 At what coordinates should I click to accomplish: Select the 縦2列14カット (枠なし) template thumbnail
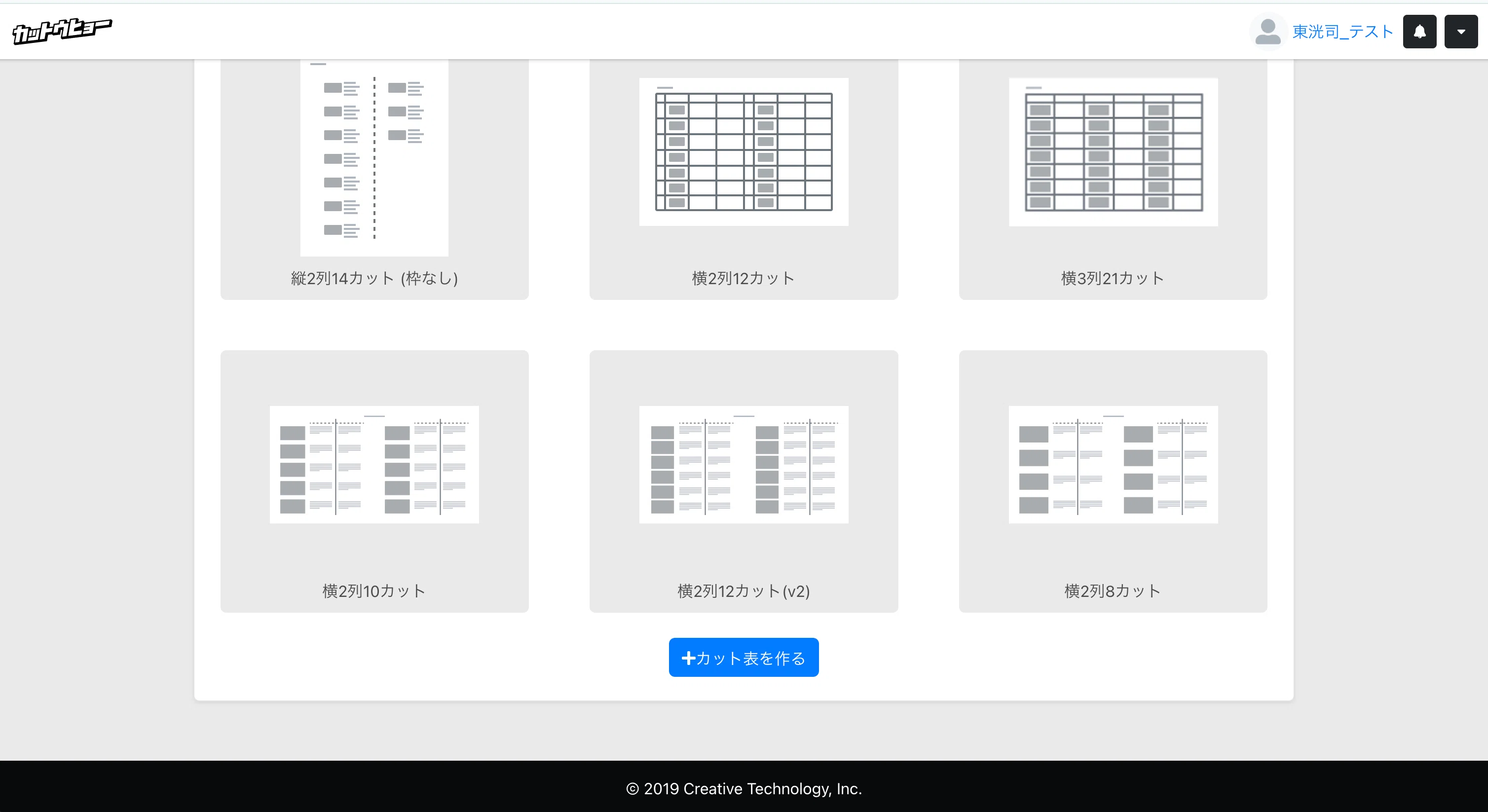tap(374, 158)
